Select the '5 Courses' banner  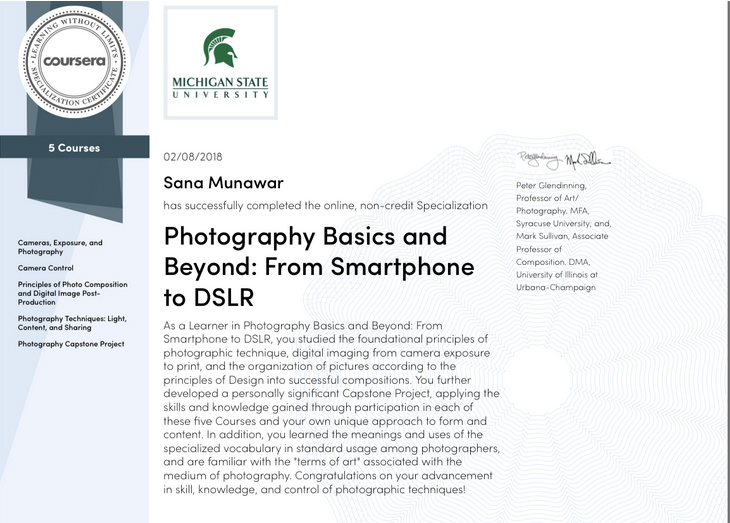coord(74,148)
